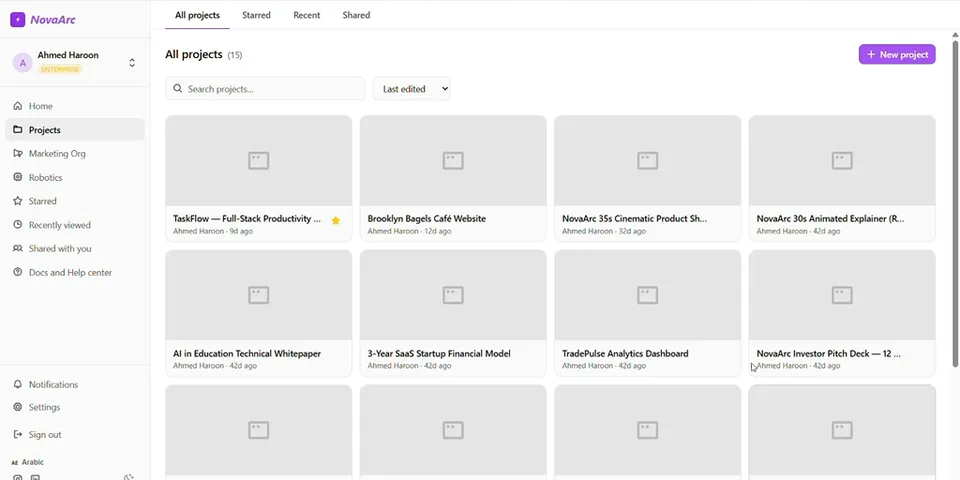
Task: Click the 'Ahmed Haroon · 32d ago' text
Action: [604, 231]
